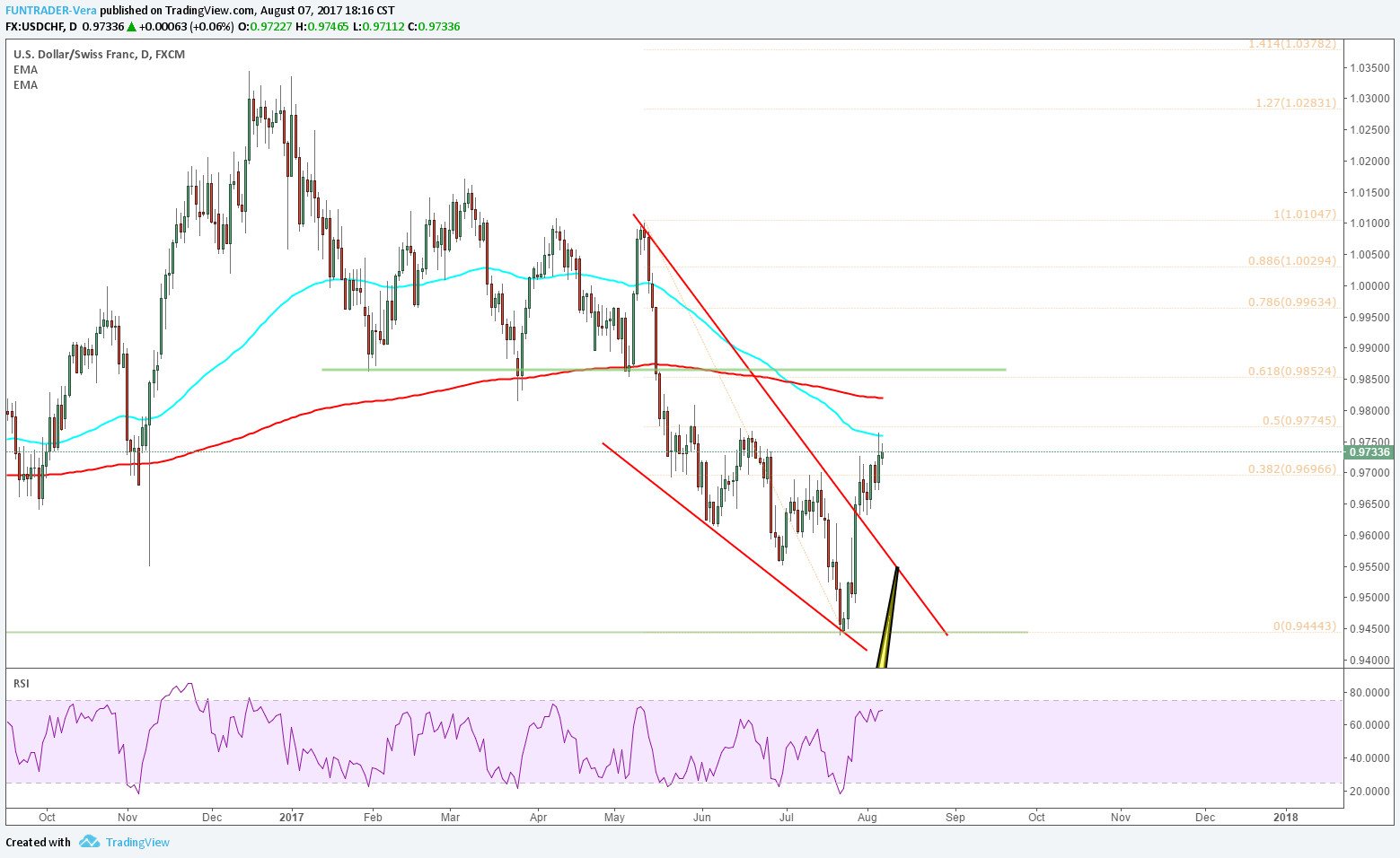
Task: Select Fibonacci label 1(1.01047)
Action: click(x=1305, y=214)
